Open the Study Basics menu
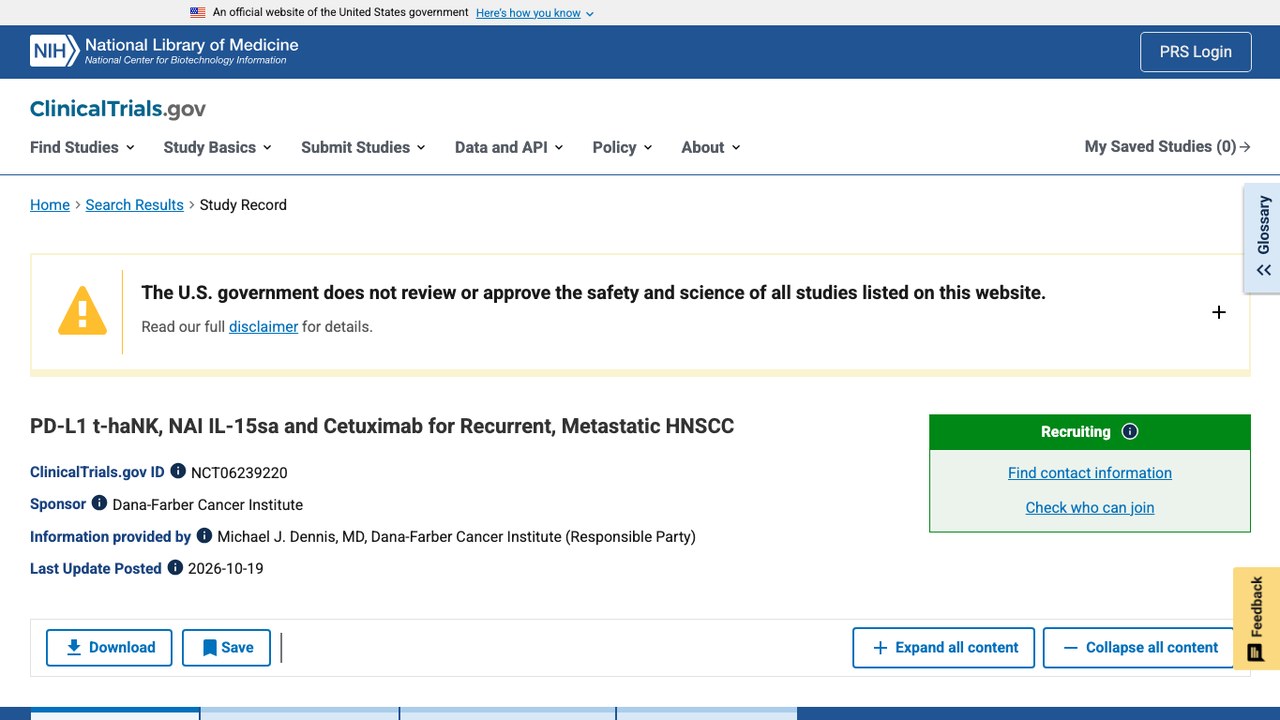The width and height of the screenshot is (1280, 720). pos(218,147)
